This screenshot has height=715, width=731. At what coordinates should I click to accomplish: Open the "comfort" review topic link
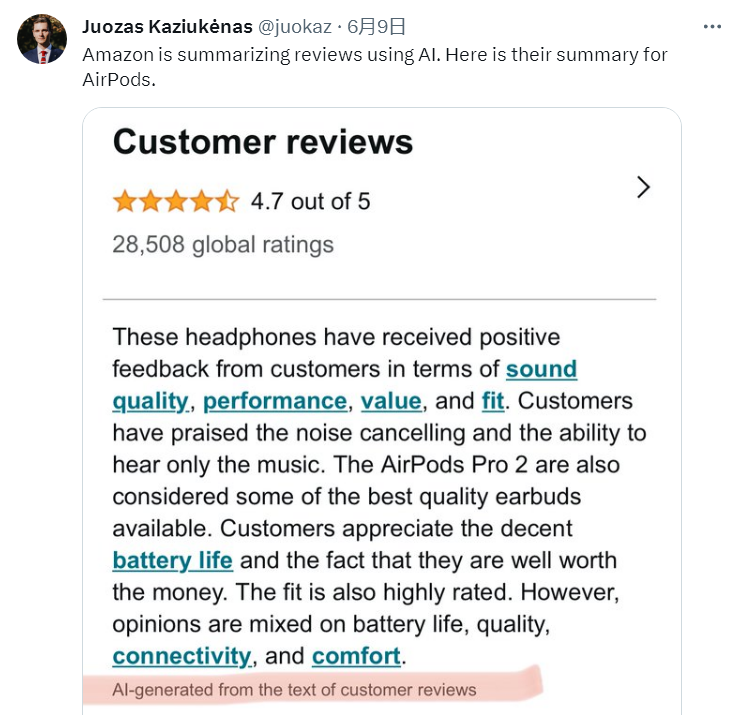click(356, 656)
